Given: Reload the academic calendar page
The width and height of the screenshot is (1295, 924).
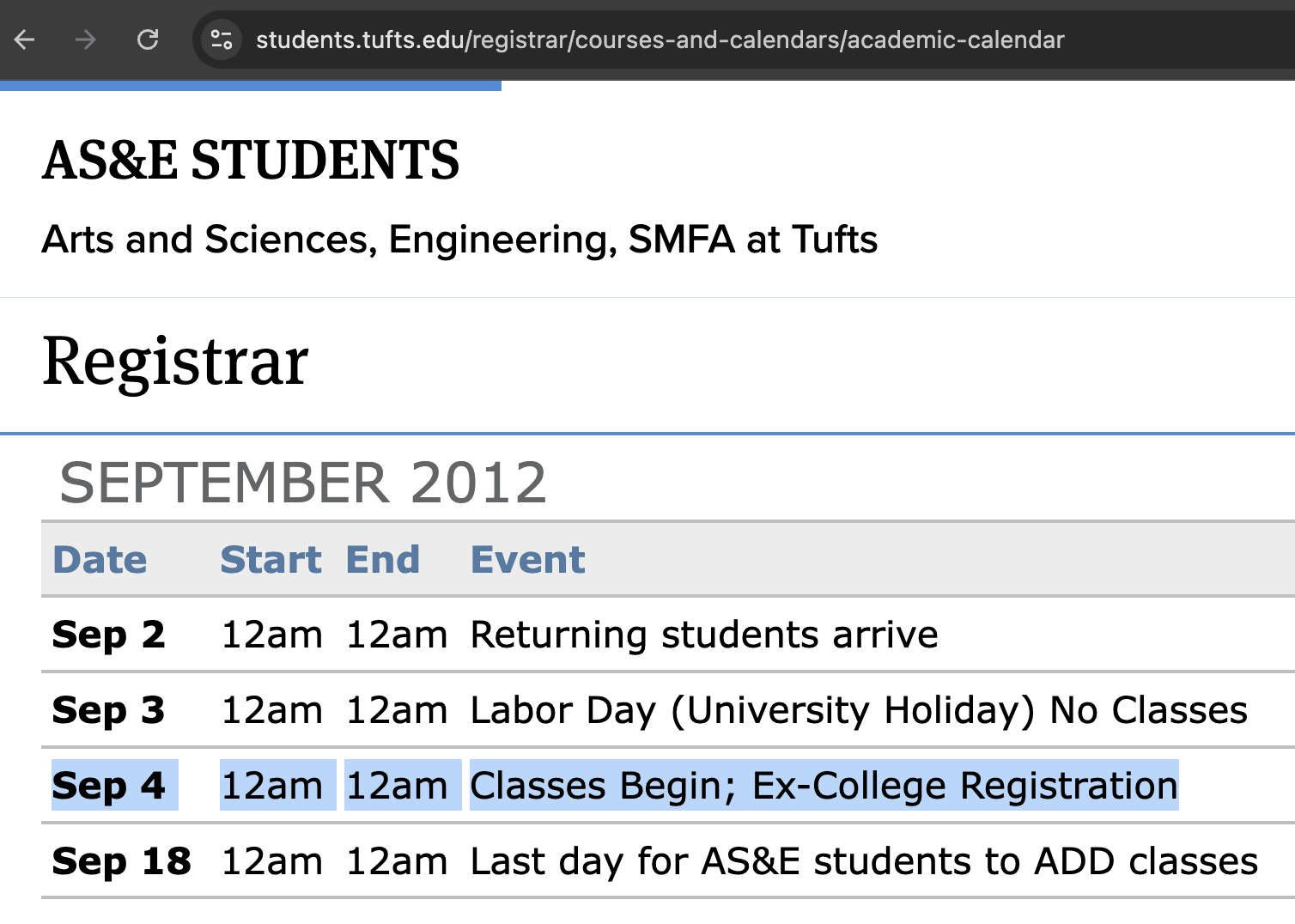Looking at the screenshot, I should point(148,40).
